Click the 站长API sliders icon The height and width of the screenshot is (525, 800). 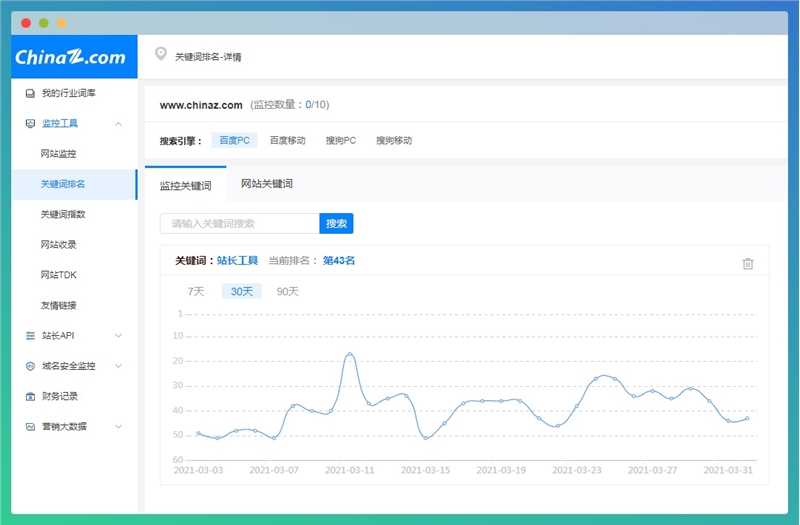pyautogui.click(x=30, y=336)
